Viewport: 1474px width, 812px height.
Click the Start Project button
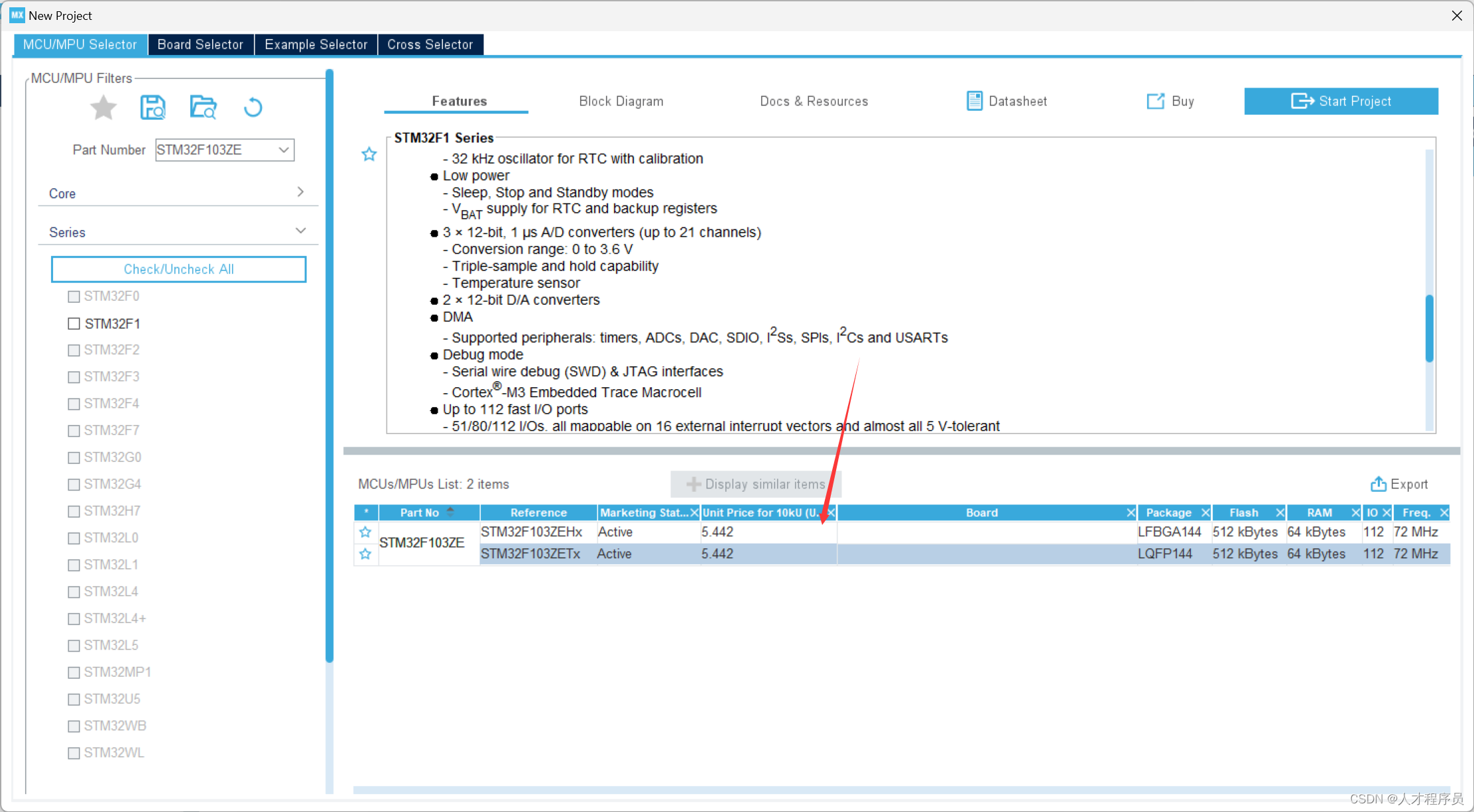click(1341, 101)
